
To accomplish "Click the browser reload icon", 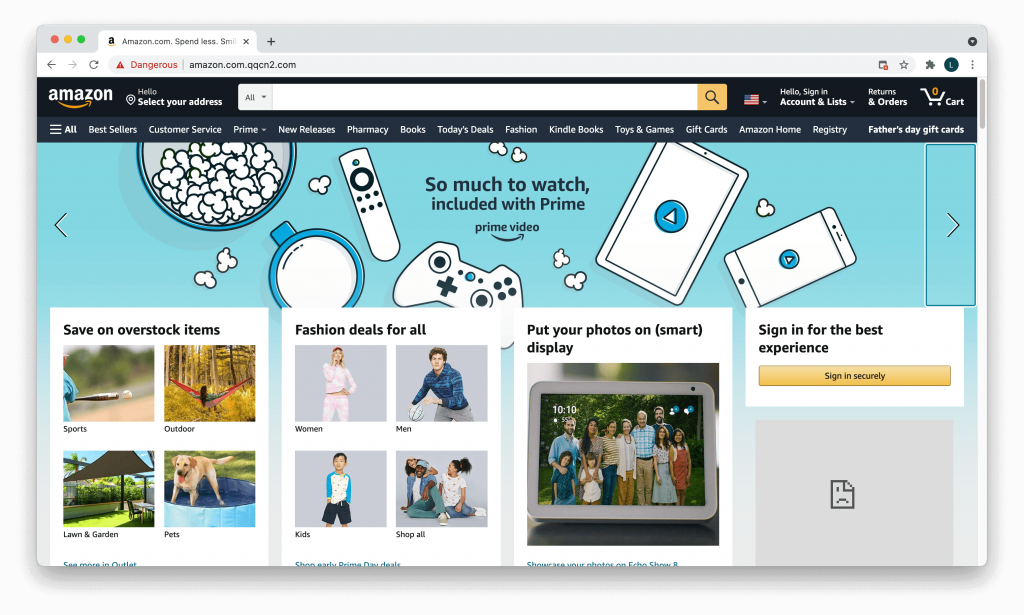I will click(x=94, y=65).
